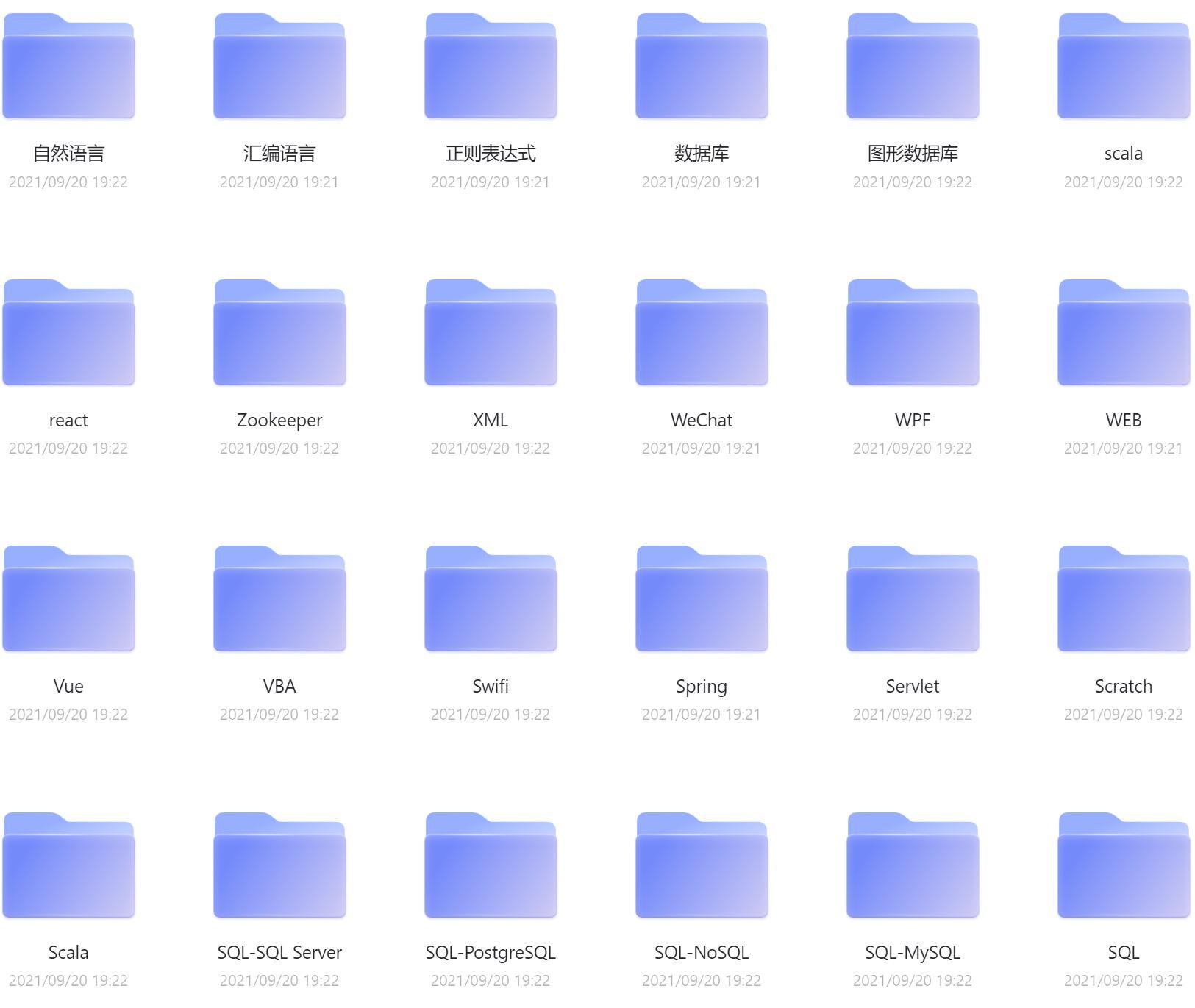Click the name label 'SQL-SQL Server'
Viewport: 1195px width, 1008px height.
tap(279, 953)
